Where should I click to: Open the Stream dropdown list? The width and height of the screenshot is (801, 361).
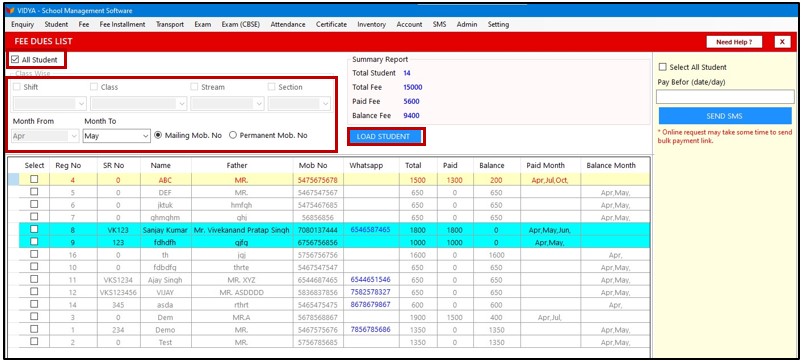227,104
